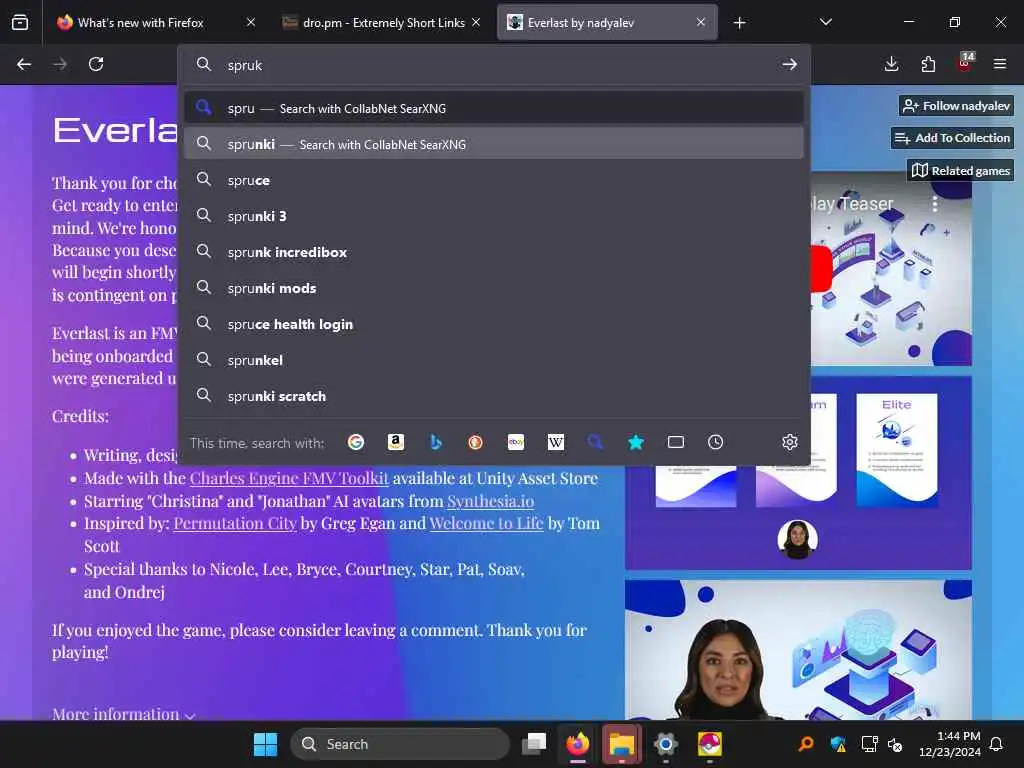Viewport: 1024px width, 768px height.
Task: Open the Firefox hamburger application menu
Action: [x=1000, y=64]
